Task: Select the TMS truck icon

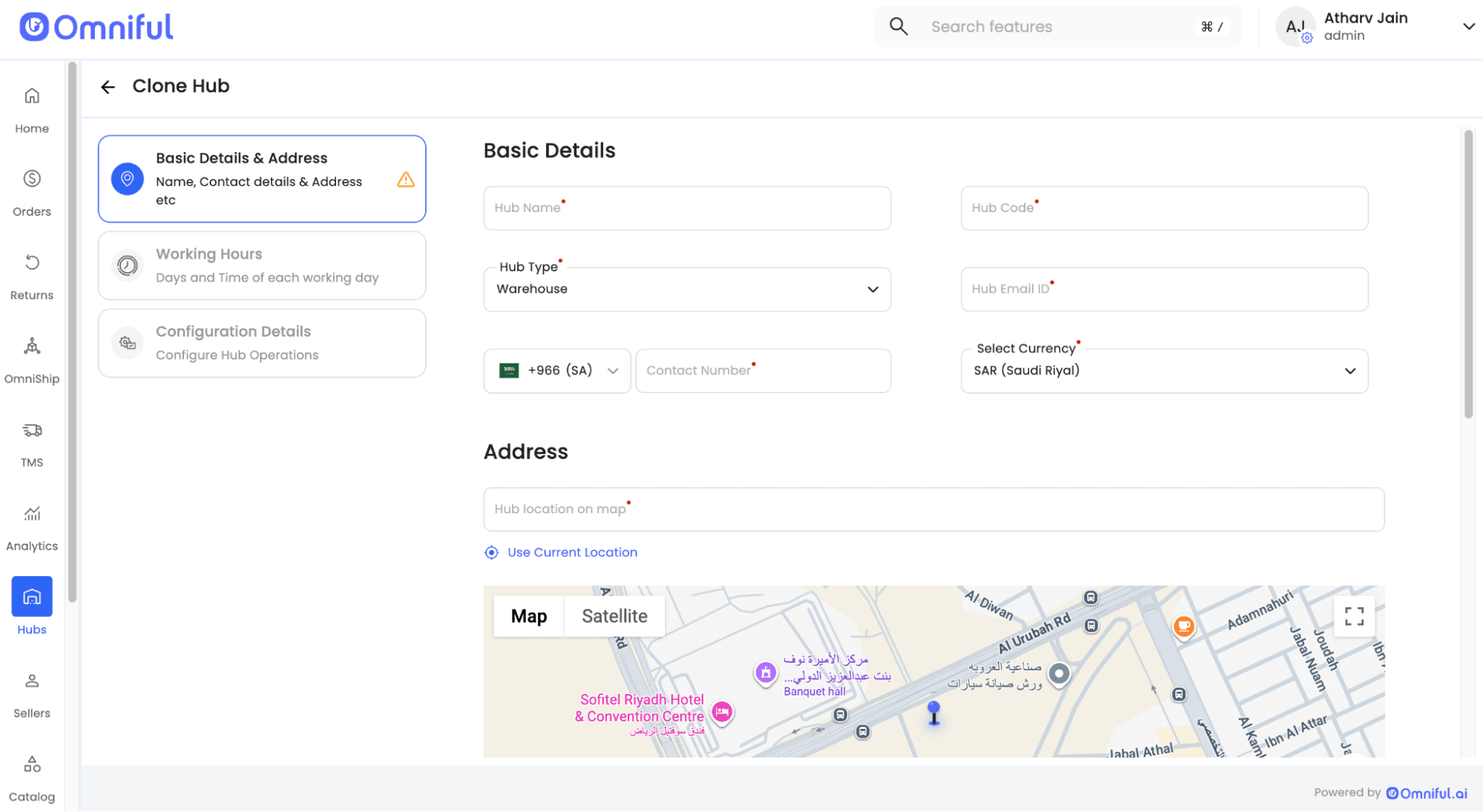Action: pos(32,430)
